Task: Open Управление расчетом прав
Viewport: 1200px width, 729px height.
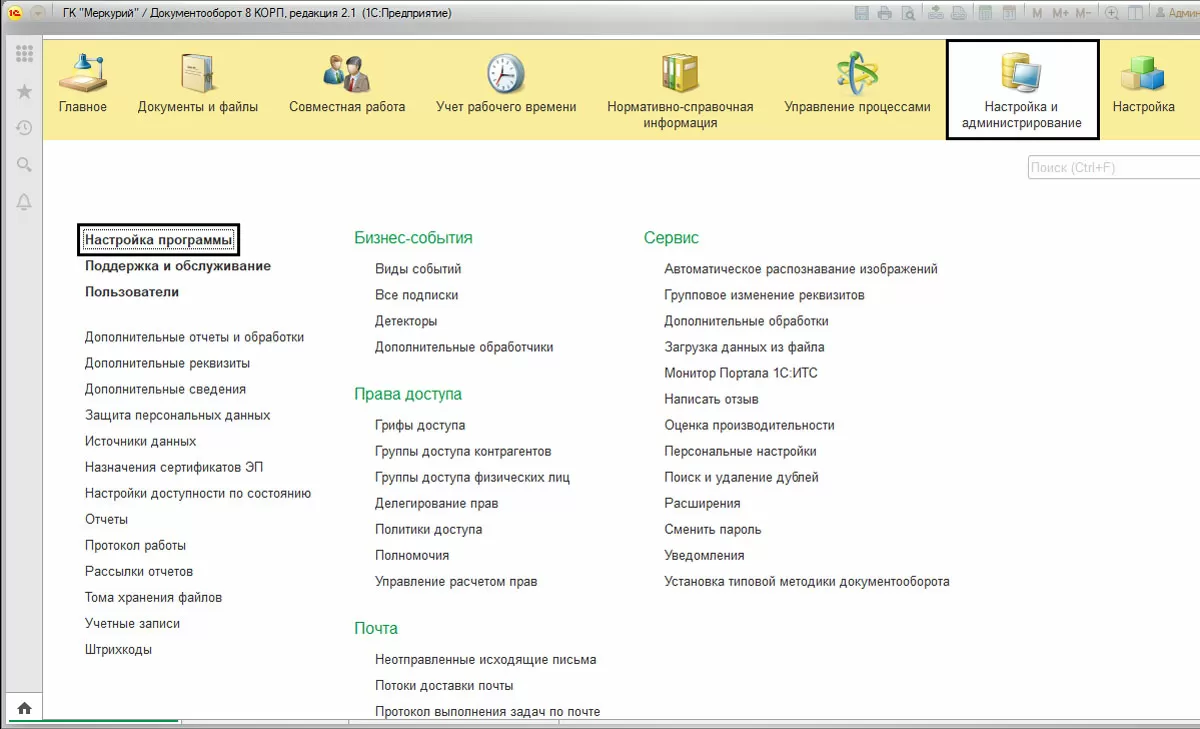Action: pos(456,581)
